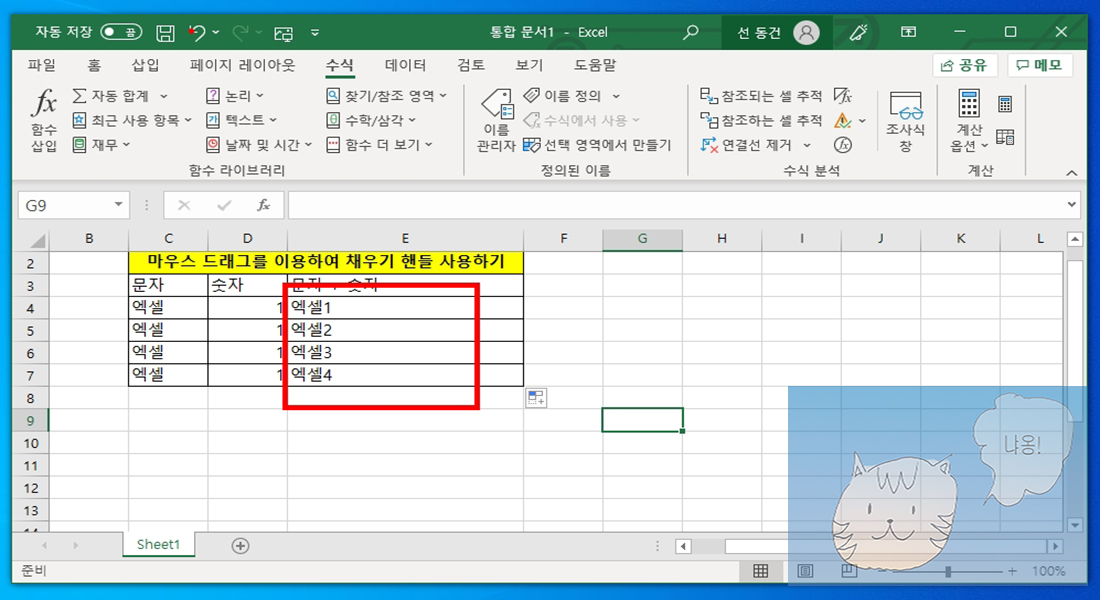Screen dimensions: 1100x600
Task: Switch to Page Layout view in status bar
Action: coord(805,571)
